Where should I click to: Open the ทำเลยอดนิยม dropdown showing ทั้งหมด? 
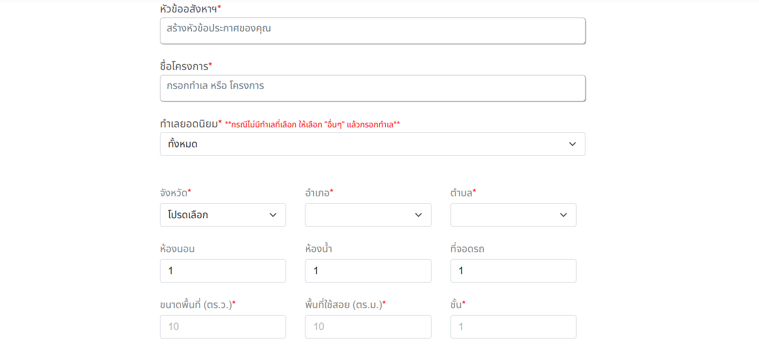coord(373,144)
